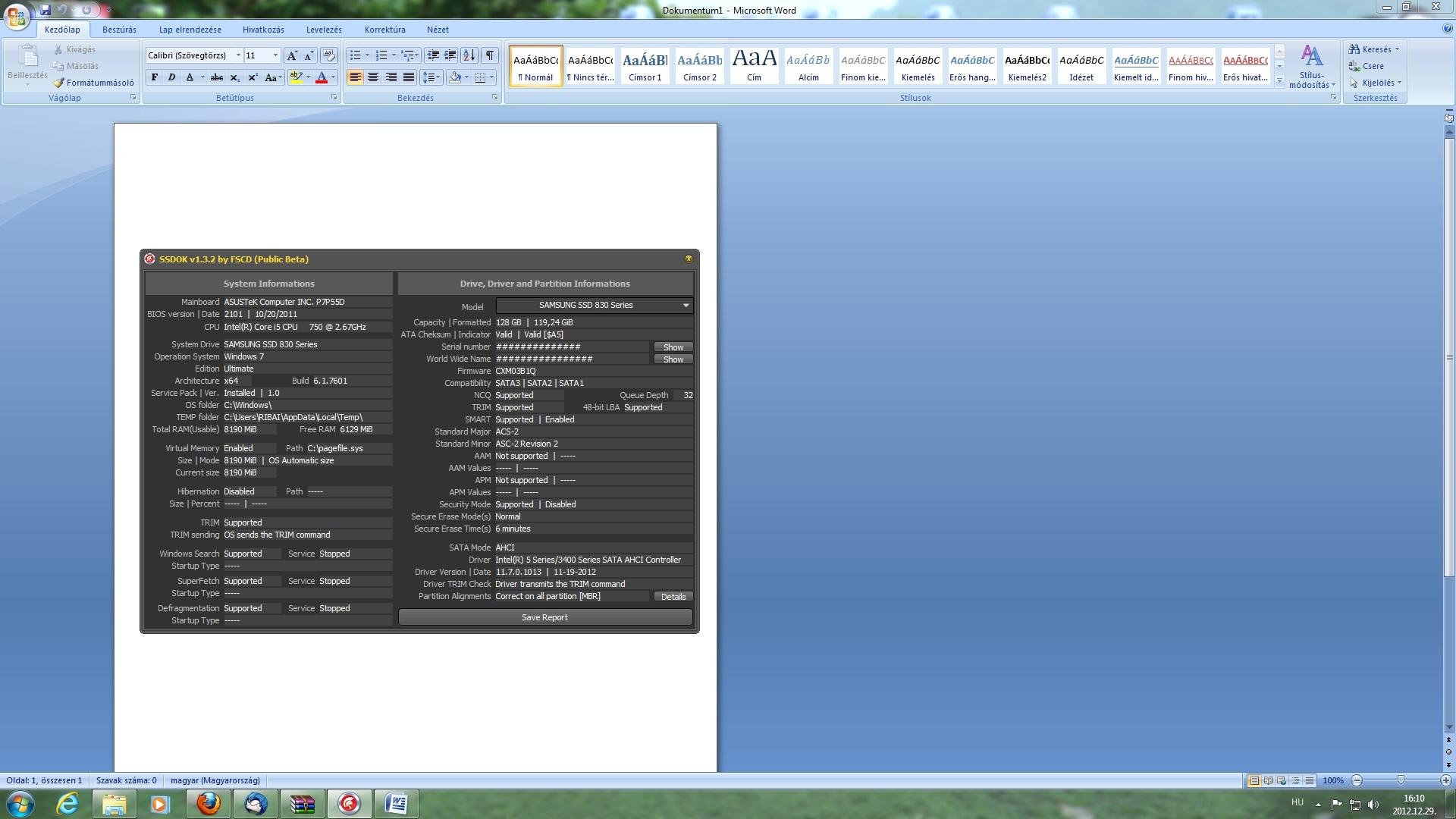Click the Details button for Partition Alignments
This screenshot has height=819, width=1456.
(673, 597)
